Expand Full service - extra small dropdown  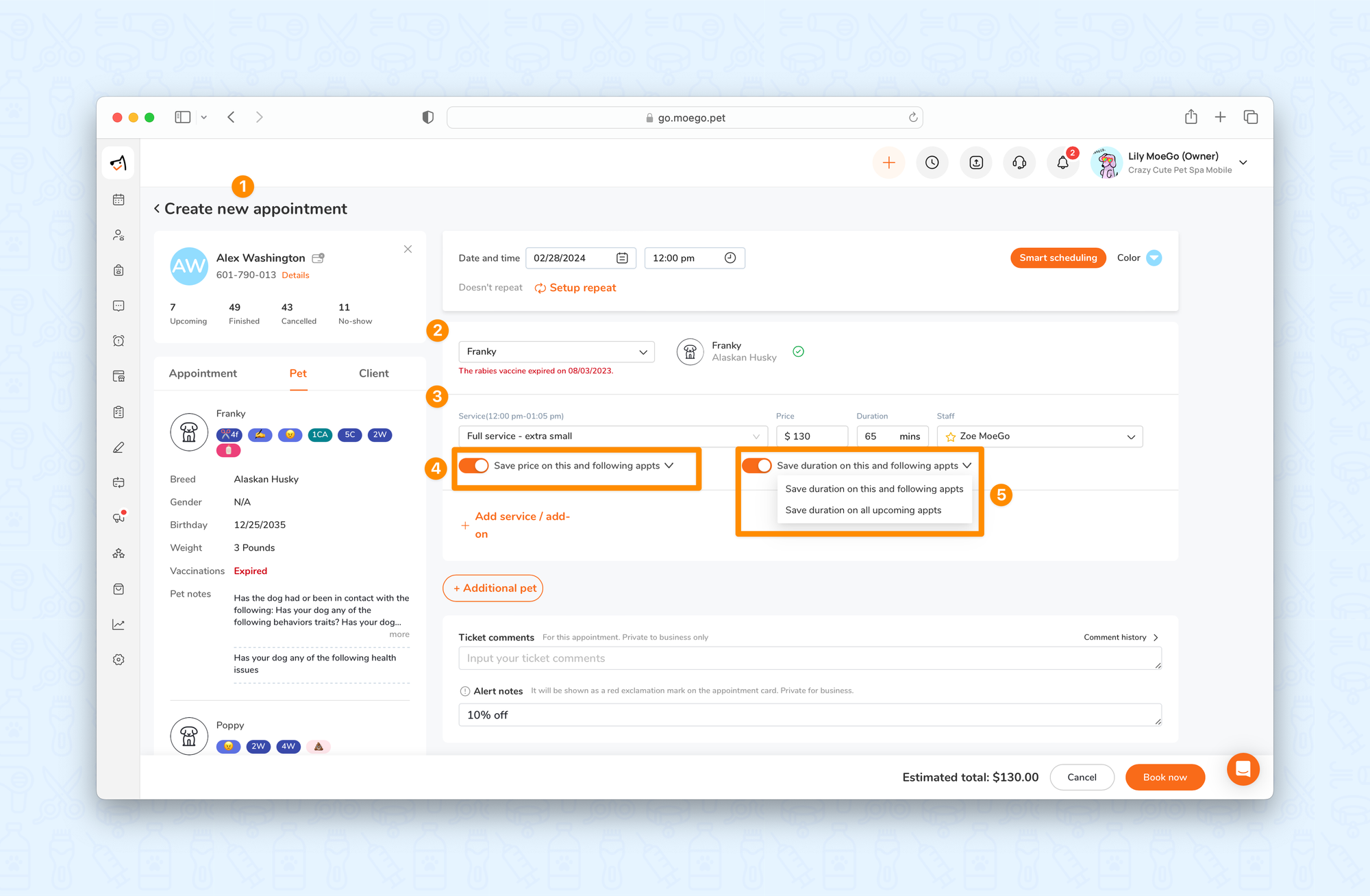pos(612,436)
